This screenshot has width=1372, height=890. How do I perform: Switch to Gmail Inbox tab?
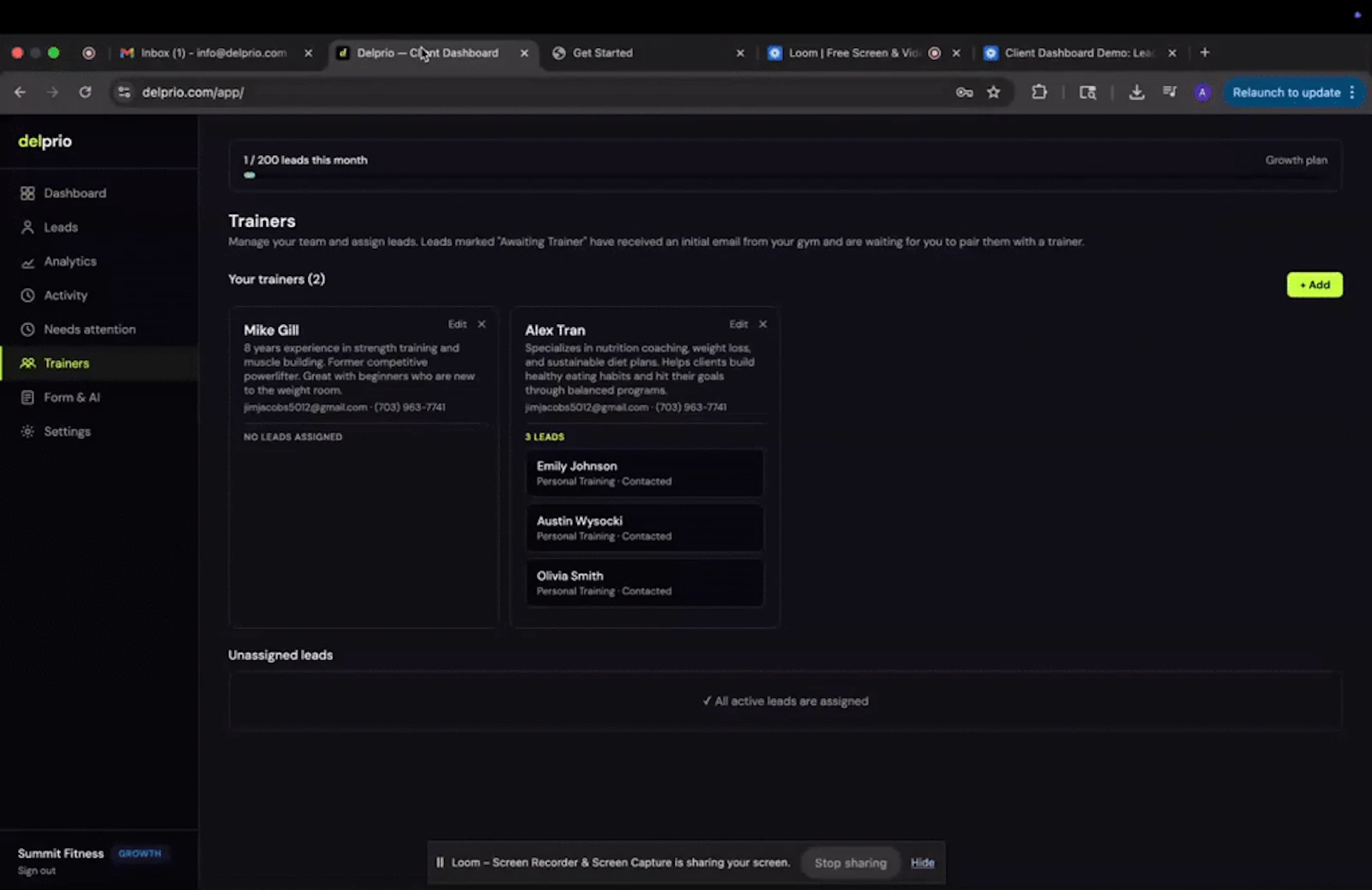coord(213,52)
